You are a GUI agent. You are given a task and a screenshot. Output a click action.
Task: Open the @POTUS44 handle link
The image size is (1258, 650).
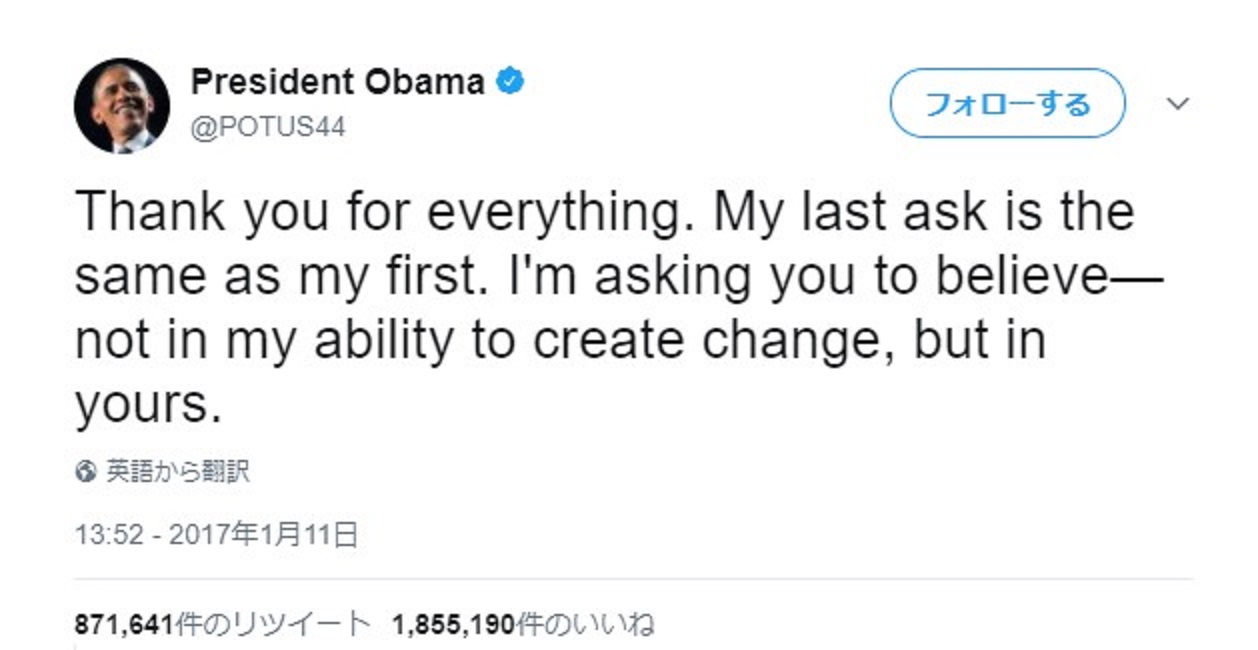tap(268, 129)
